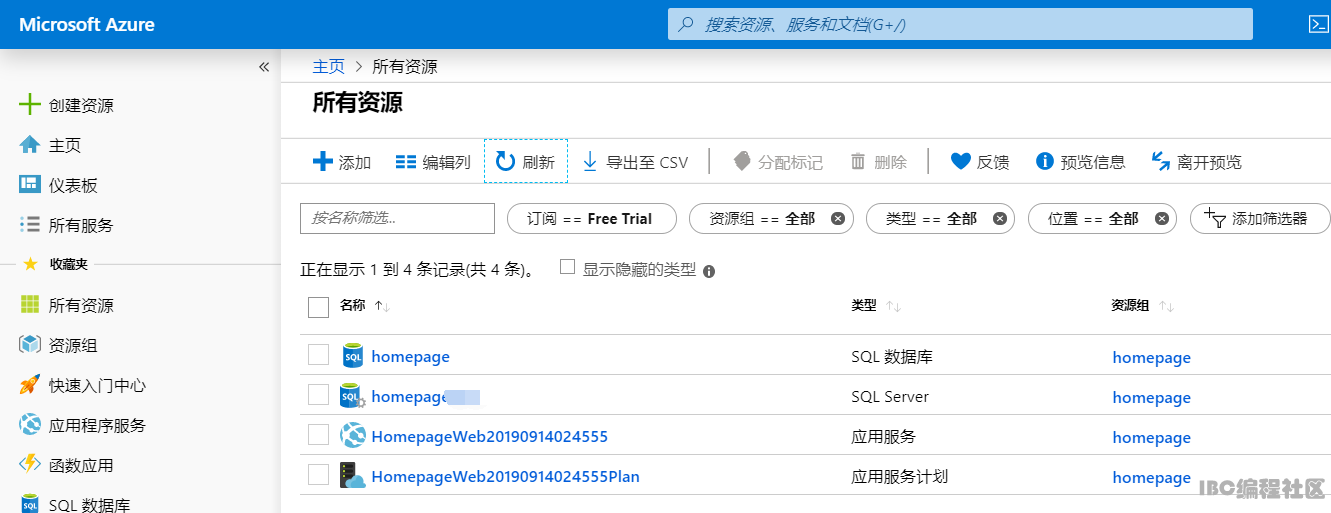Click the filter by name text field

pyautogui.click(x=397, y=218)
